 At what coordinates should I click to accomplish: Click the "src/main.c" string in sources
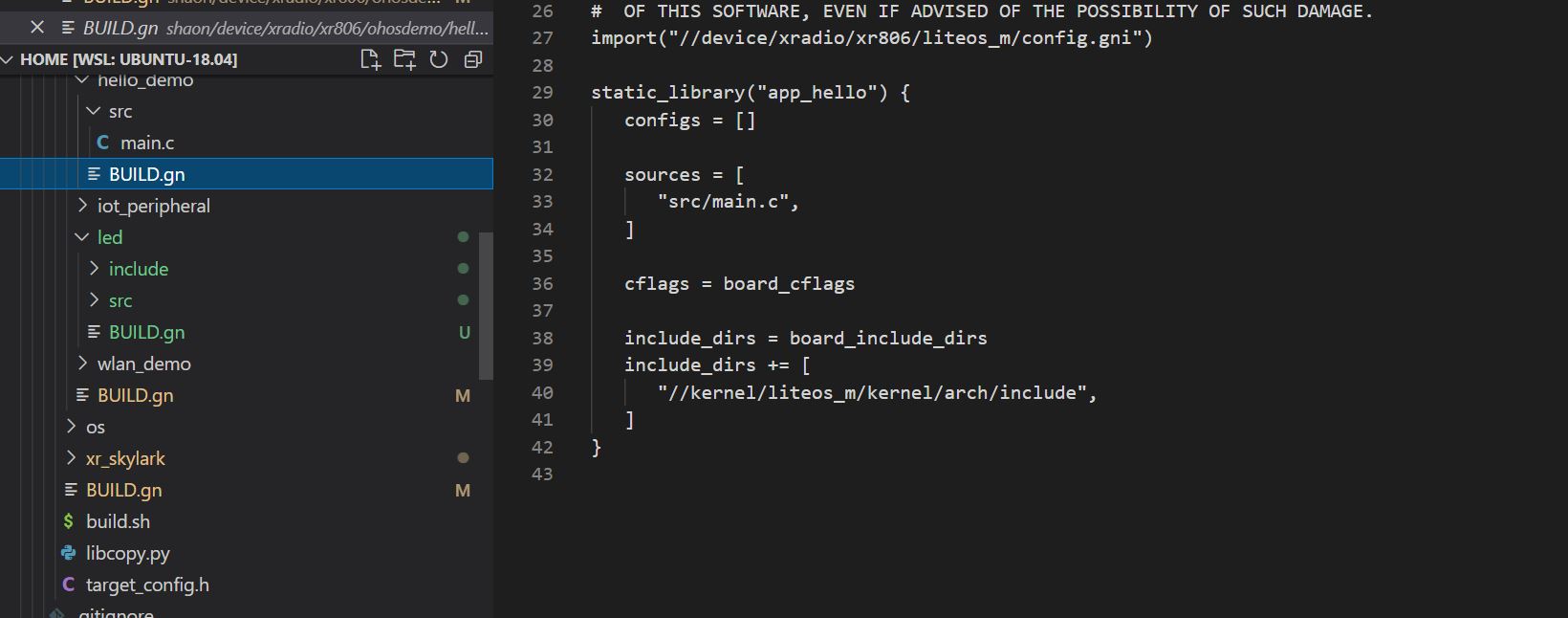click(723, 202)
